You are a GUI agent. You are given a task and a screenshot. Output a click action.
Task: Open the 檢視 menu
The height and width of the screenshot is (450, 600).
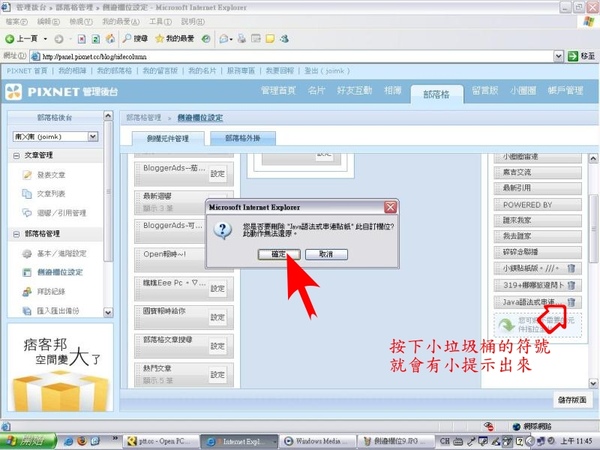[x=81, y=21]
